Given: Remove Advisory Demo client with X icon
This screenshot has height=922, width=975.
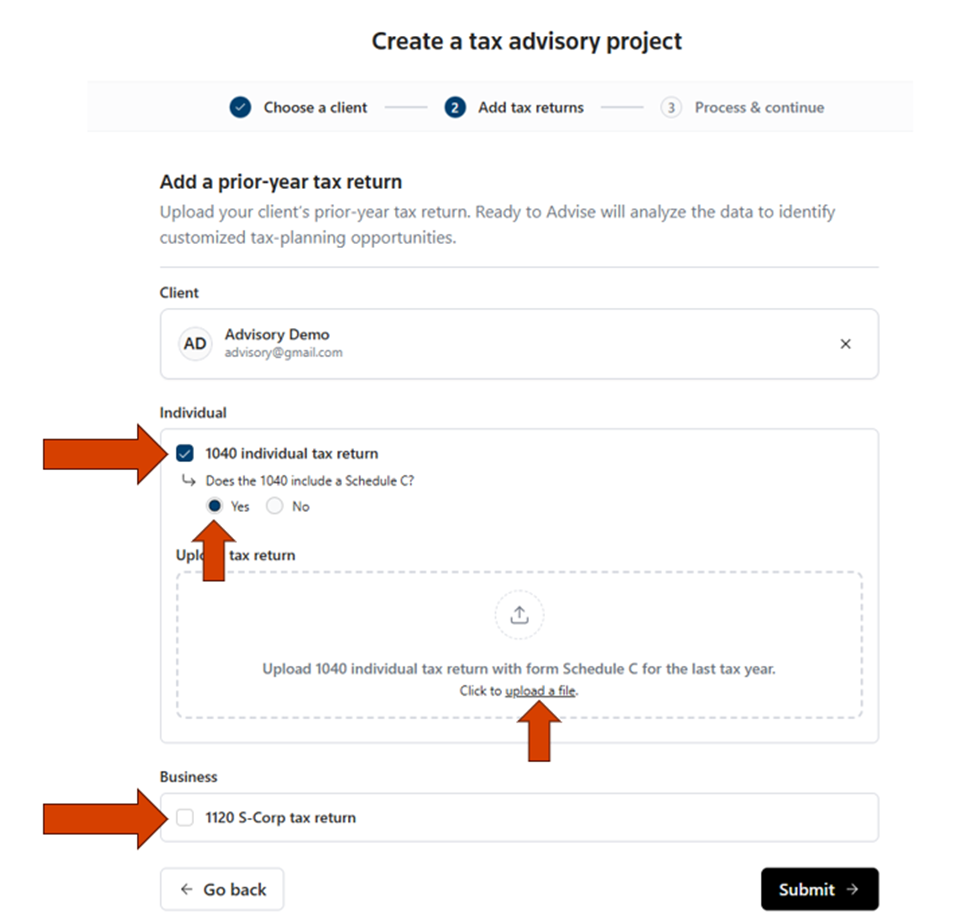Looking at the screenshot, I should [x=845, y=344].
